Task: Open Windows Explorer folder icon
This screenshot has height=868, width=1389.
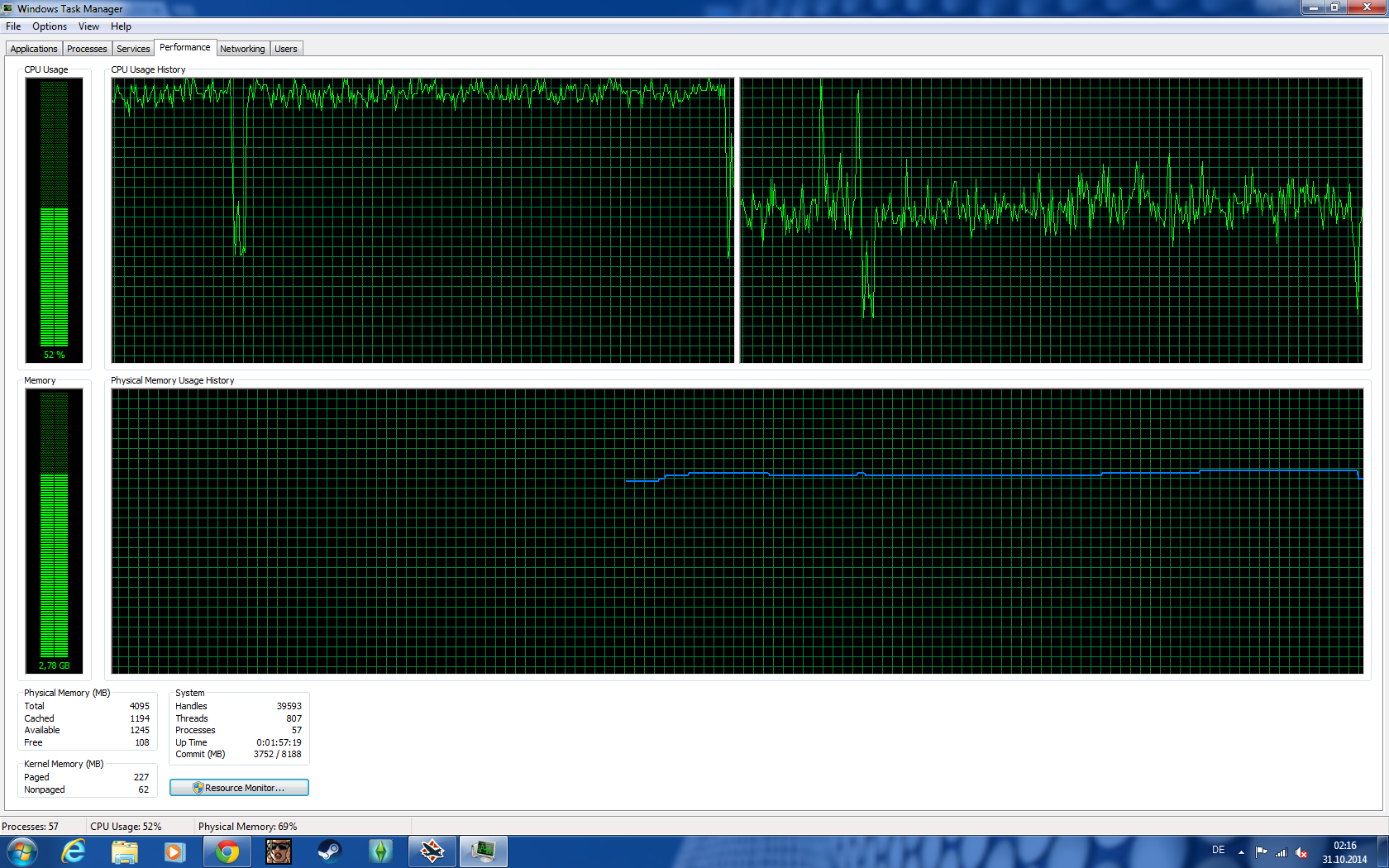Action: 125,851
